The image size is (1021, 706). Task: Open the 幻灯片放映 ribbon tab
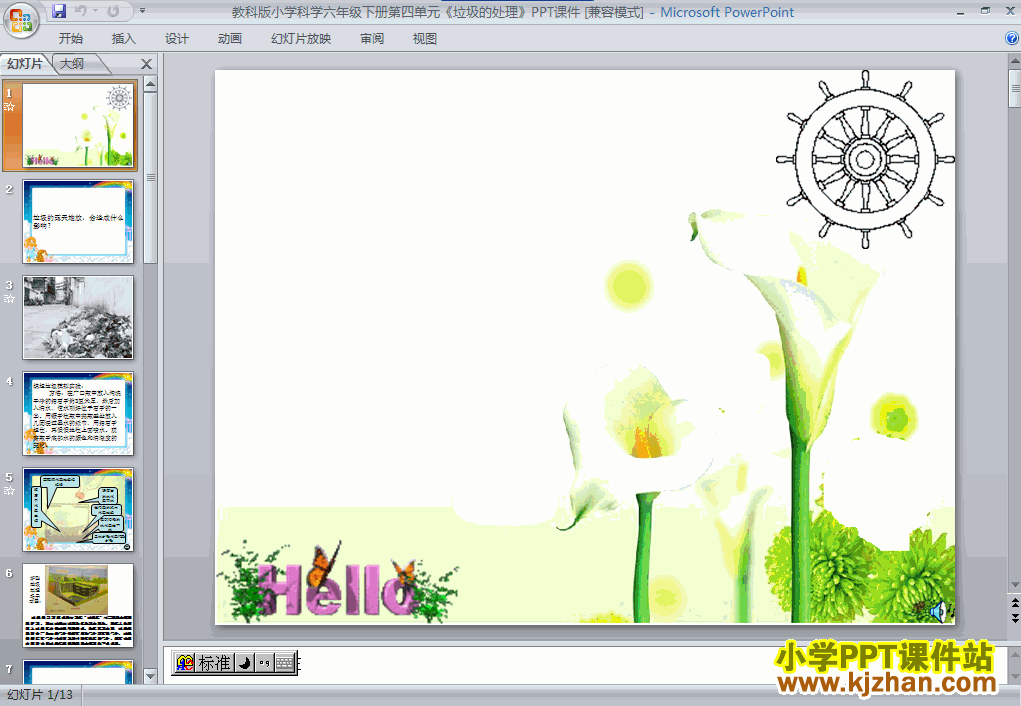pos(301,38)
